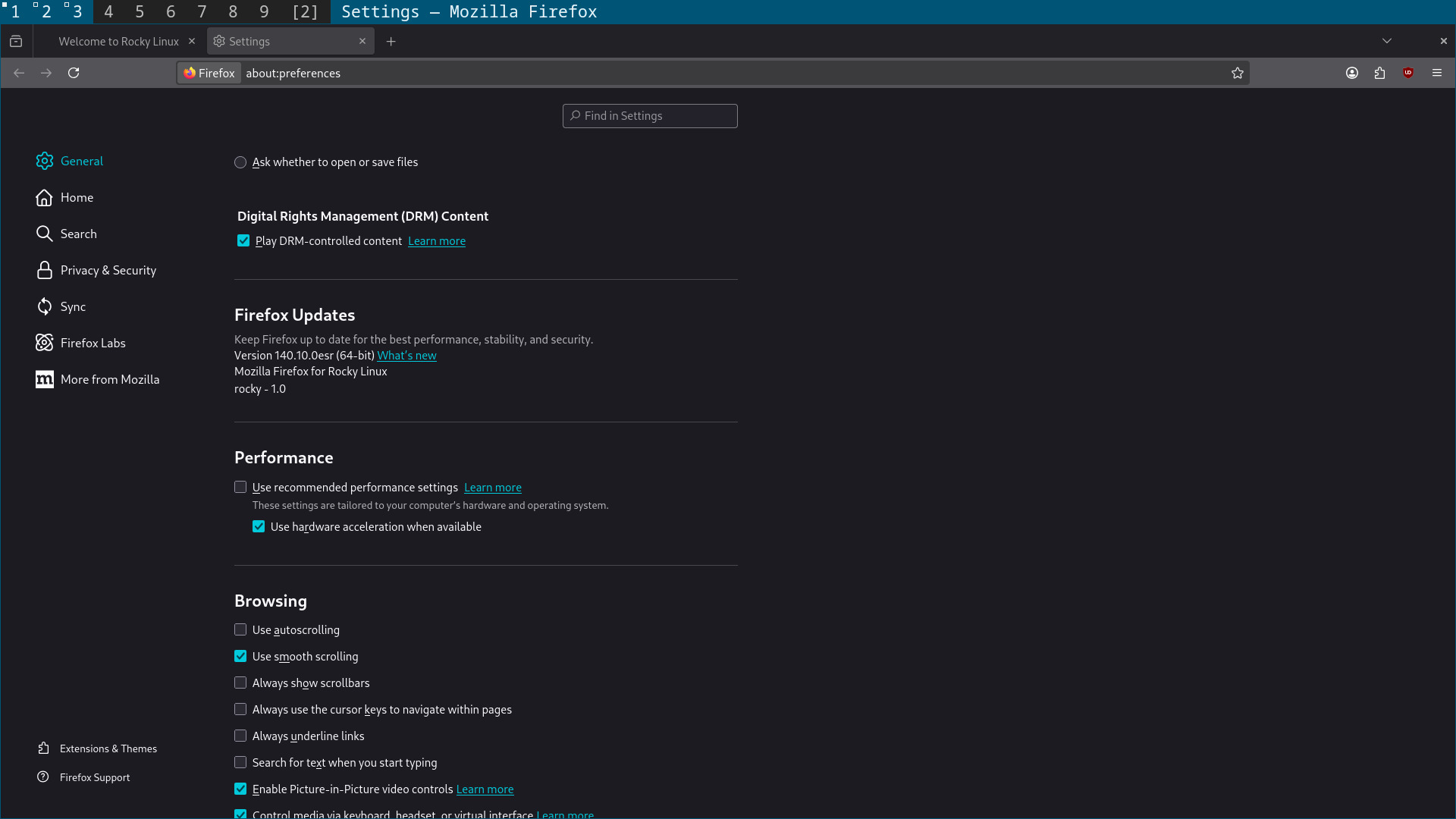Open the Extensions puzzle icon
The height and width of the screenshot is (819, 1456).
[1379, 73]
